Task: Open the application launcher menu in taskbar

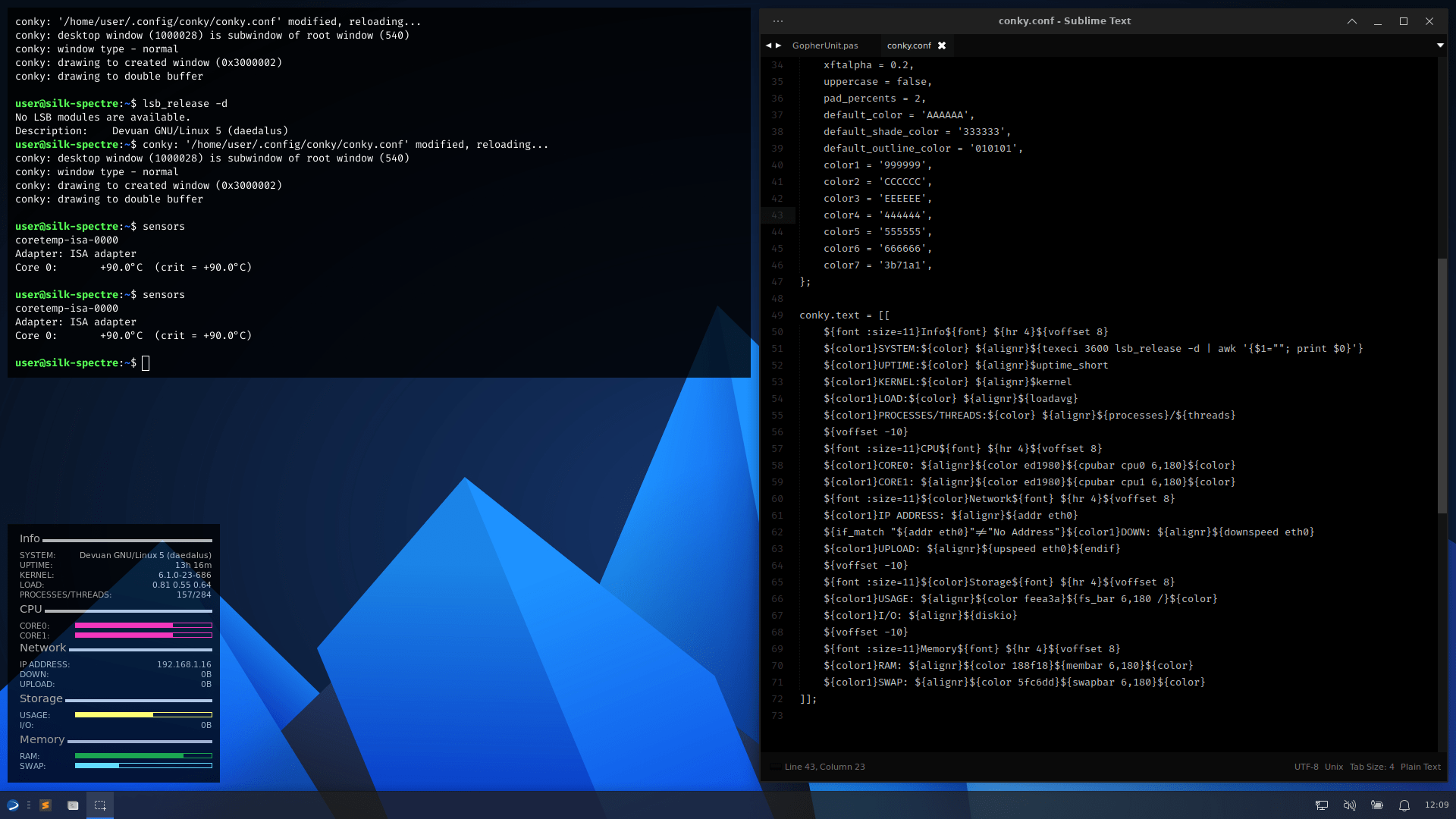Action: click(13, 805)
